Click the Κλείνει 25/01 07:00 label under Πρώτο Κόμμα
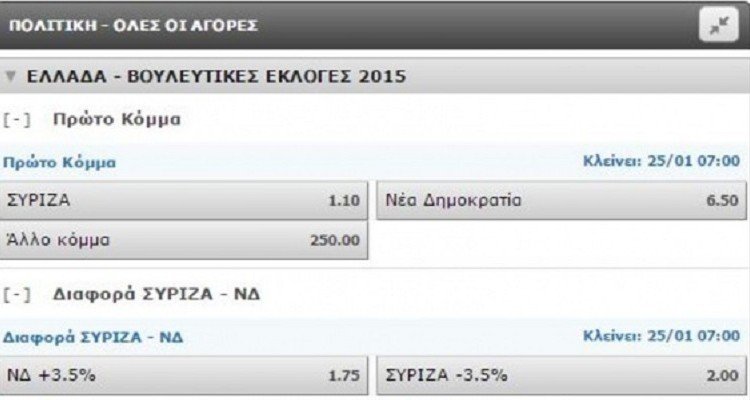This screenshot has width=750, height=400. [661, 161]
